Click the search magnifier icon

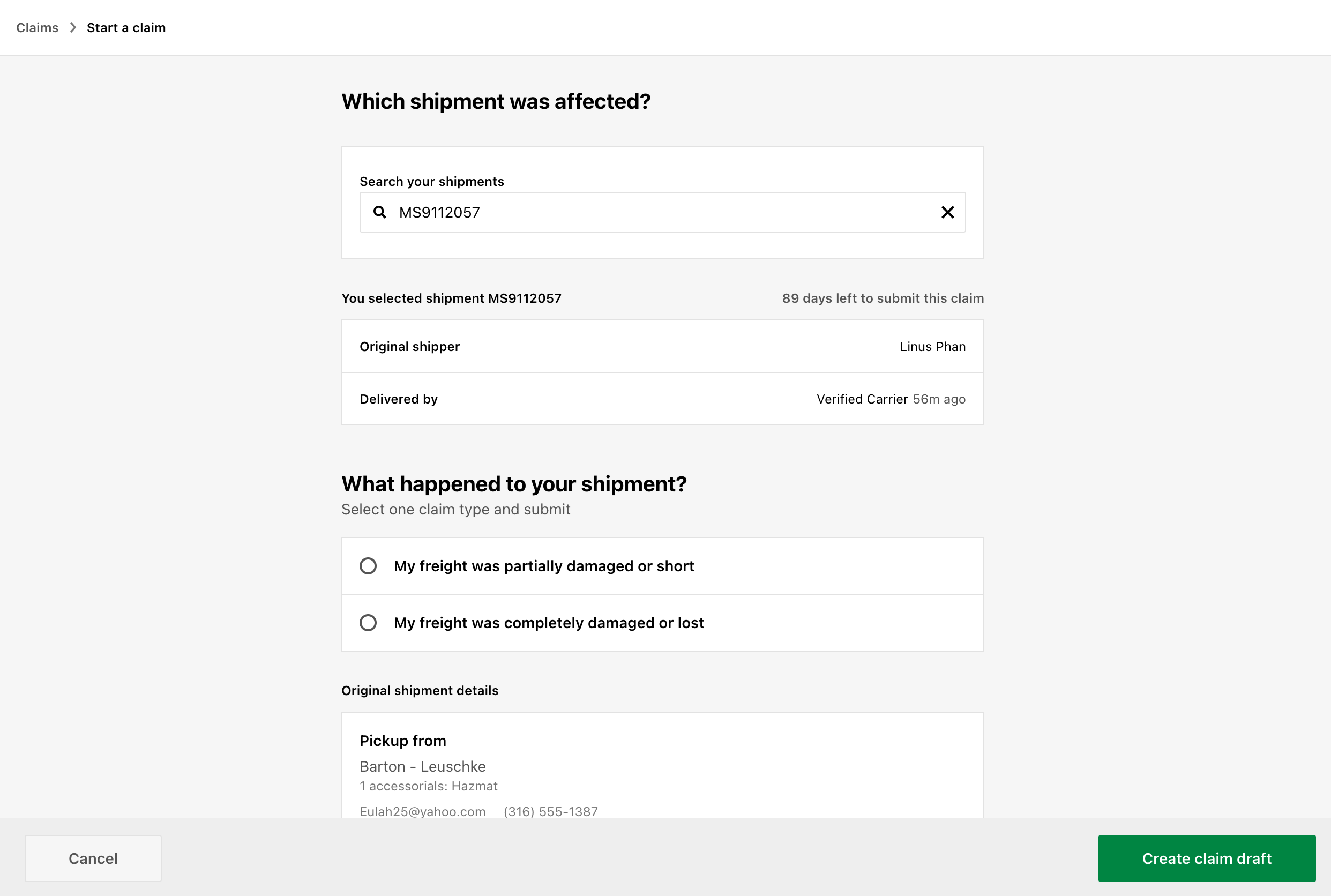tap(379, 212)
